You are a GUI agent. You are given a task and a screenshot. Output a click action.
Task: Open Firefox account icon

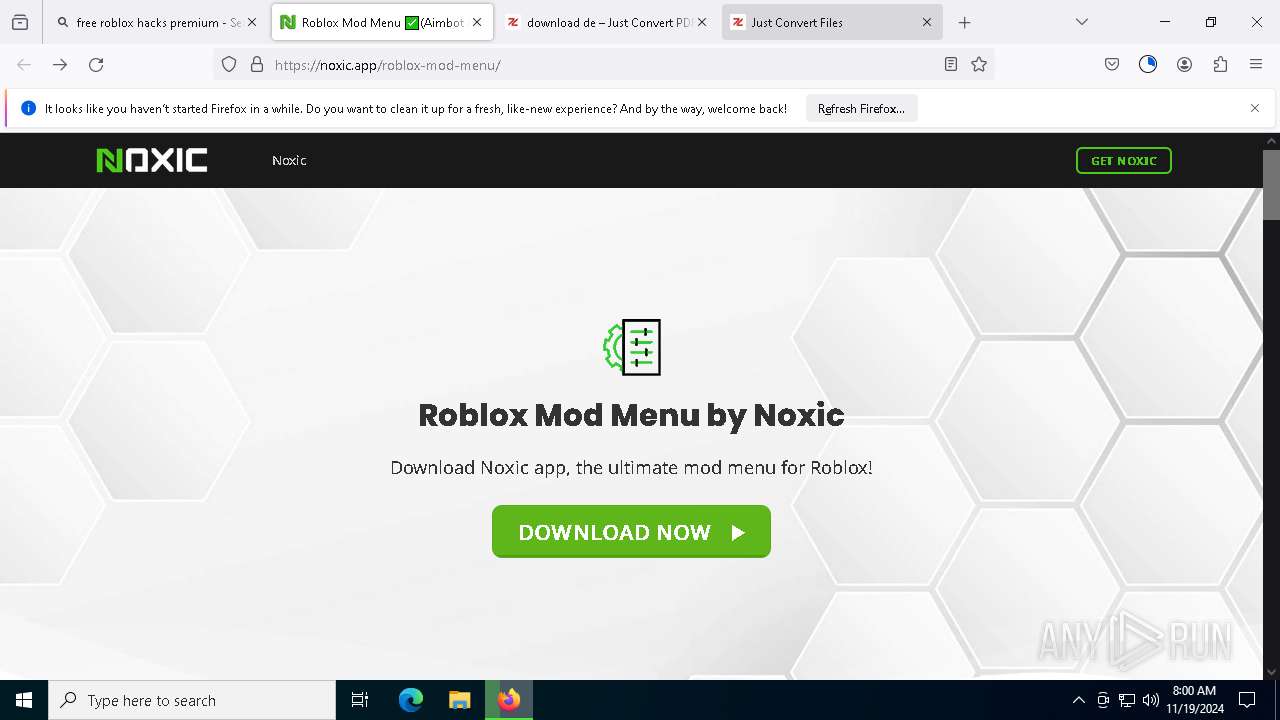(1184, 64)
